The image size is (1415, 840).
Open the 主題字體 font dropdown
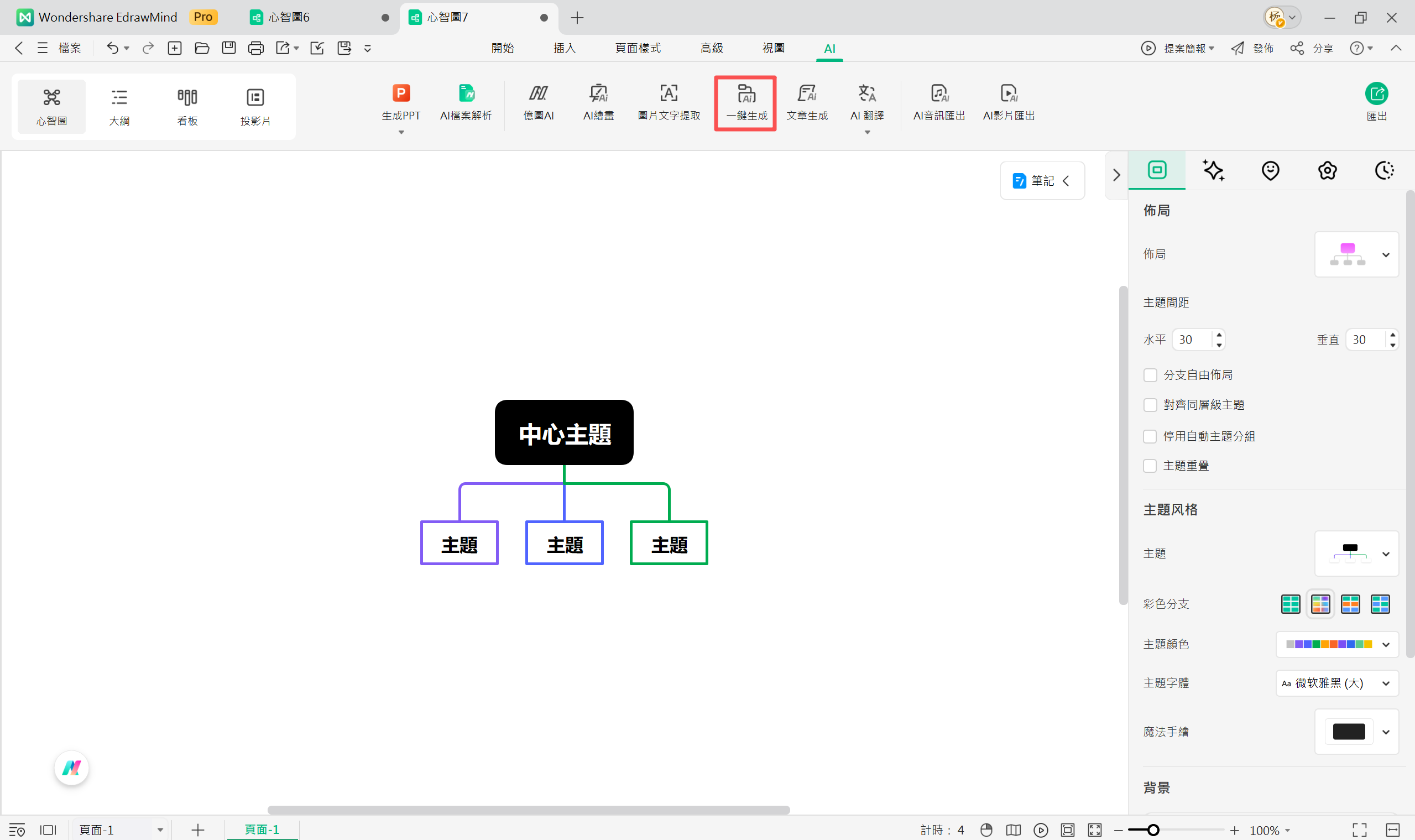click(1337, 683)
